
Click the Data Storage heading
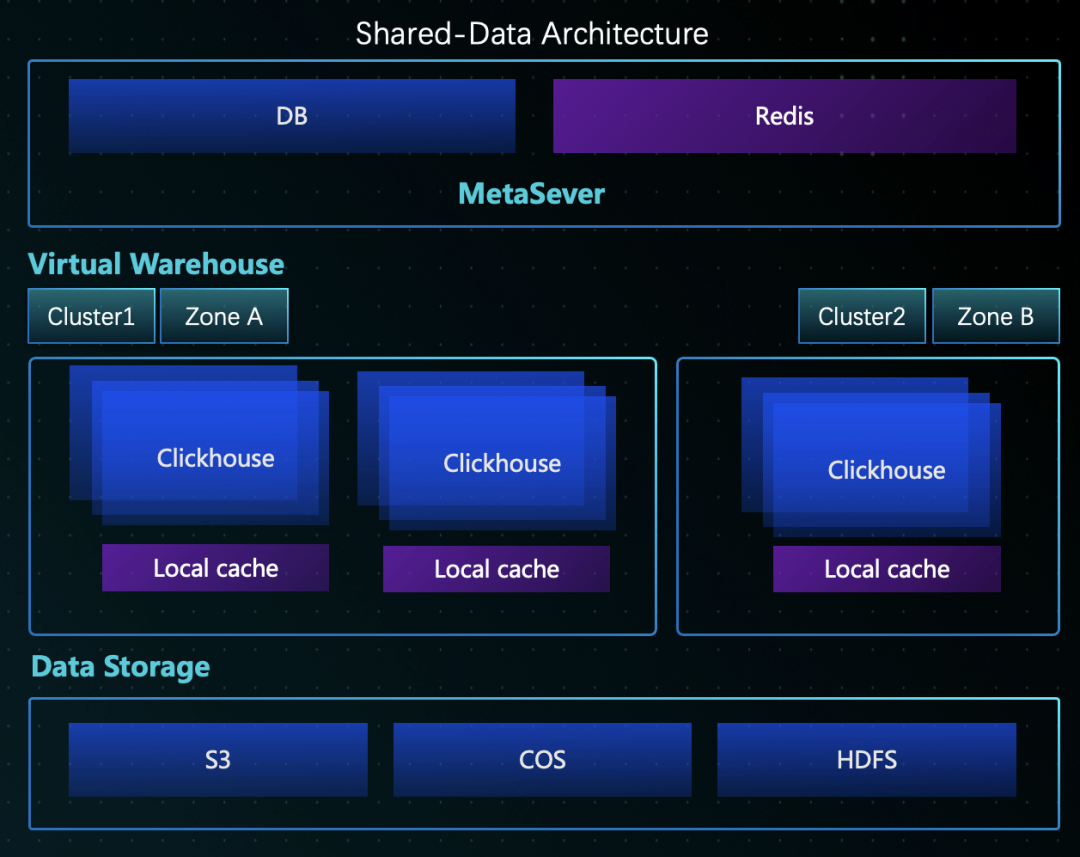(121, 666)
